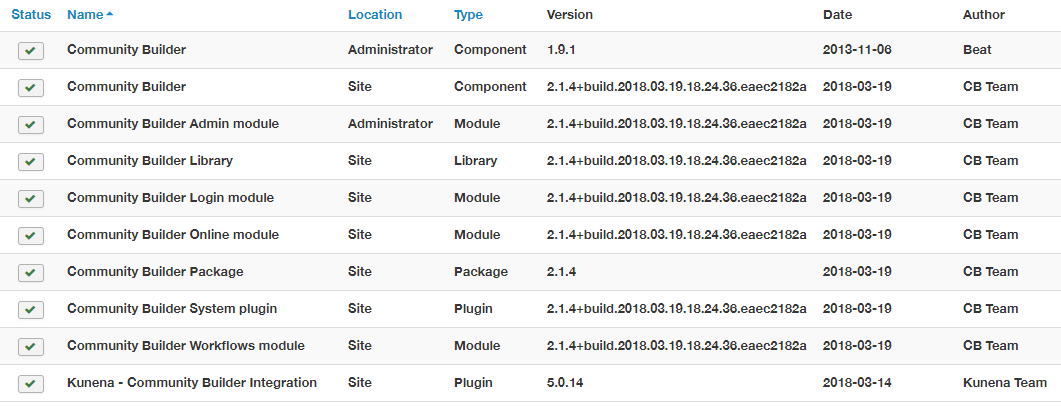Click the Package type cell
Image resolution: width=1061 pixels, height=412 pixels.
(x=481, y=272)
